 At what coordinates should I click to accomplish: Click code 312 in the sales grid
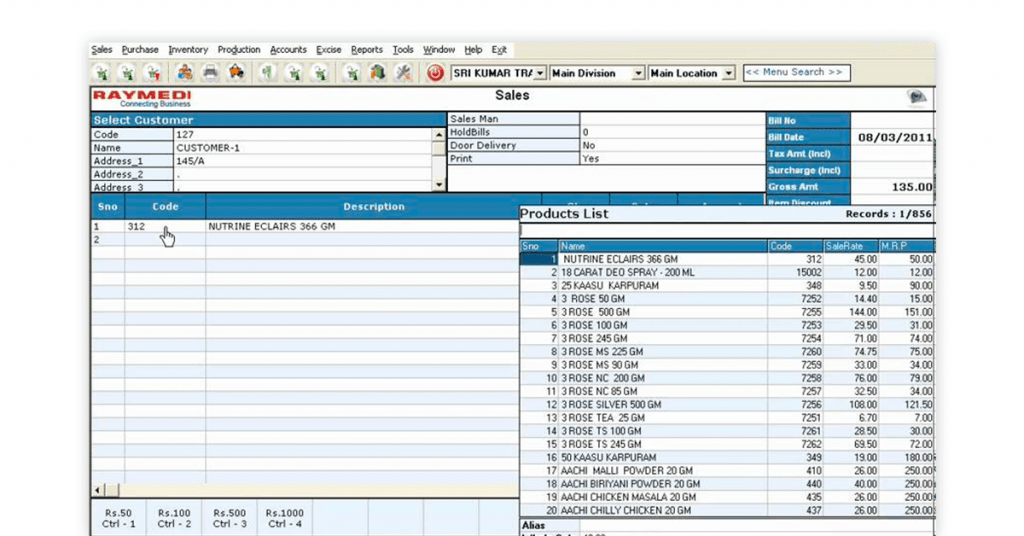(136, 227)
